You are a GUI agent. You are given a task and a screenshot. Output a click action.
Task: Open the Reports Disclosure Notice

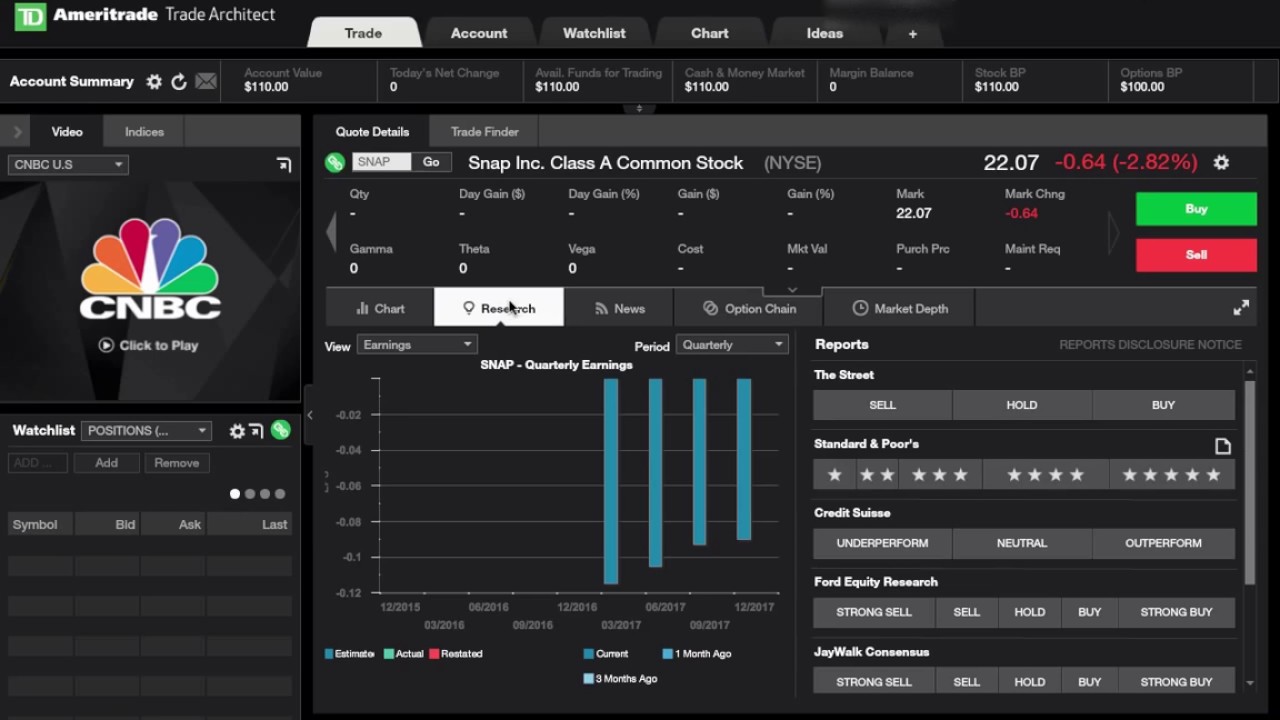tap(1150, 345)
